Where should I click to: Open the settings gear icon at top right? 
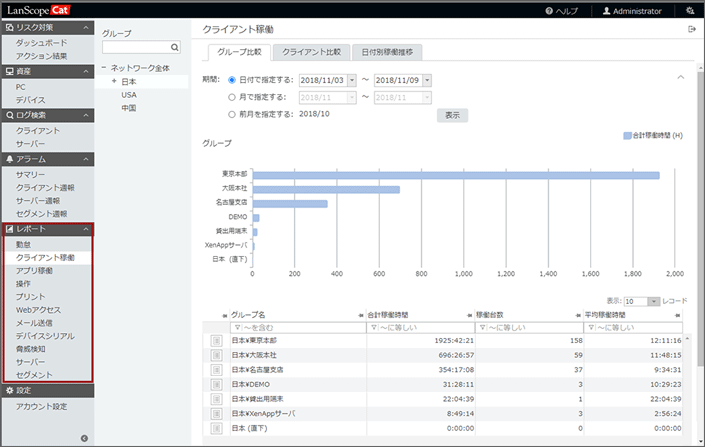click(x=689, y=11)
